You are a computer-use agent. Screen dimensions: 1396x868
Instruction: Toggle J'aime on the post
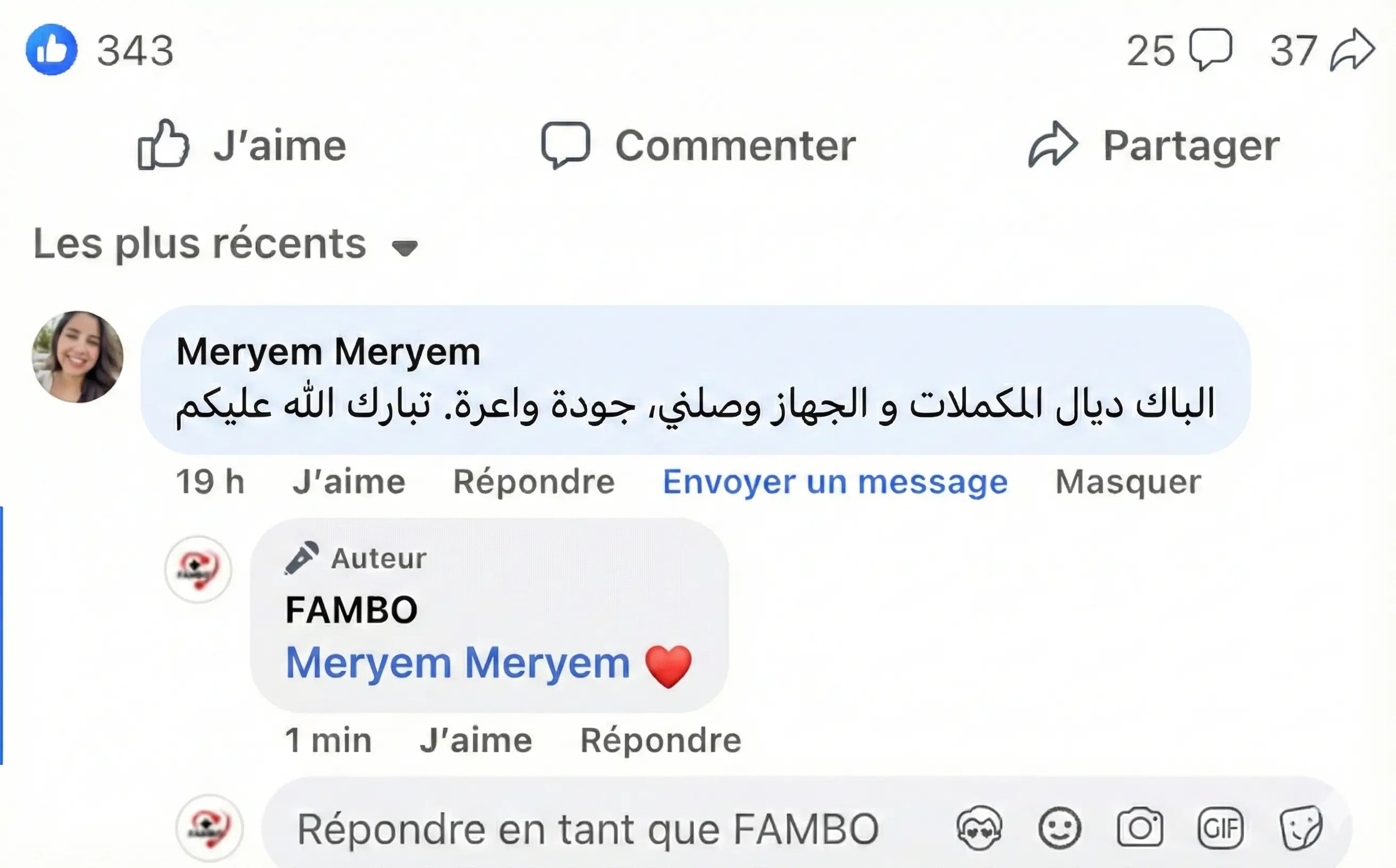243,145
